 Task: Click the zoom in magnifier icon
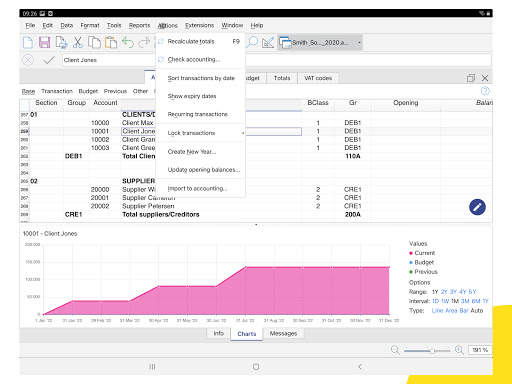coord(459,350)
